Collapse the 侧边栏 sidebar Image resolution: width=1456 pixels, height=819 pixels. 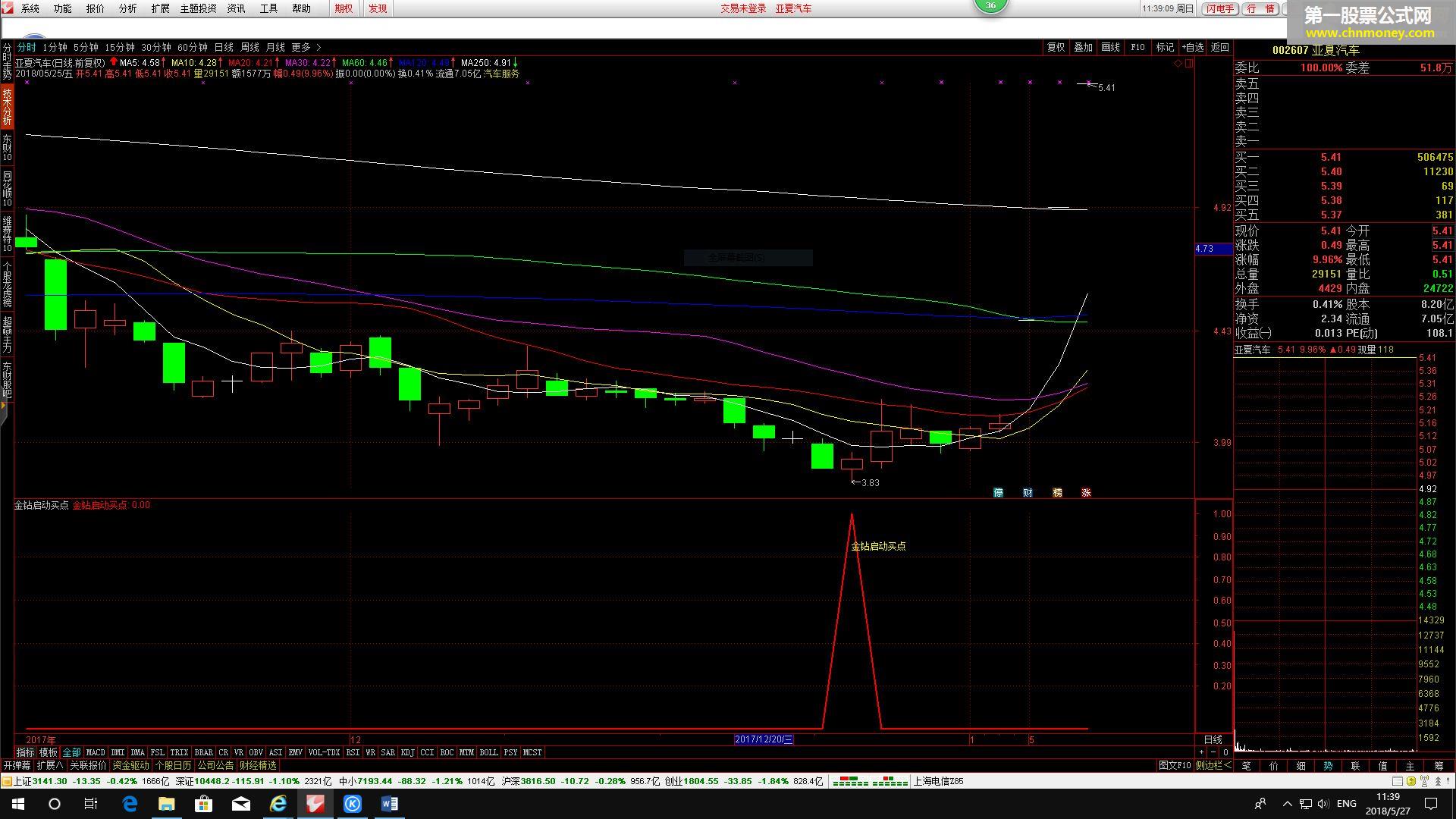[x=1214, y=765]
